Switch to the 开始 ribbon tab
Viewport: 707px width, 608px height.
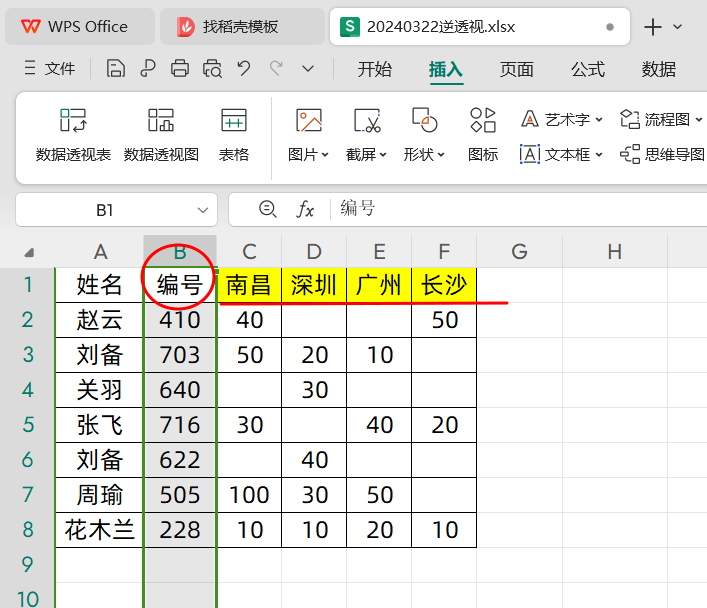[375, 69]
